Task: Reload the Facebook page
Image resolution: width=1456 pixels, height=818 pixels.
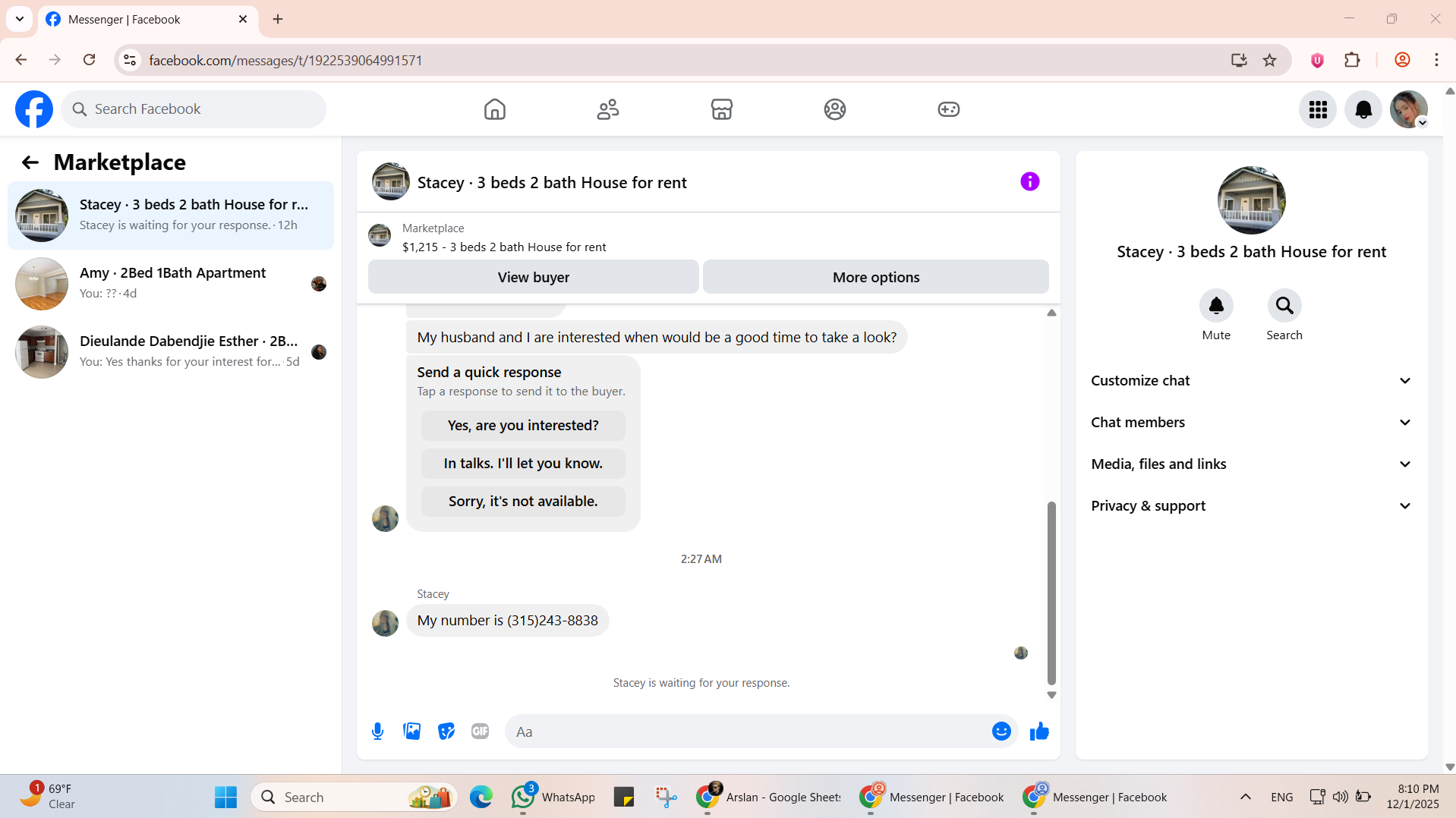Action: pyautogui.click(x=89, y=60)
